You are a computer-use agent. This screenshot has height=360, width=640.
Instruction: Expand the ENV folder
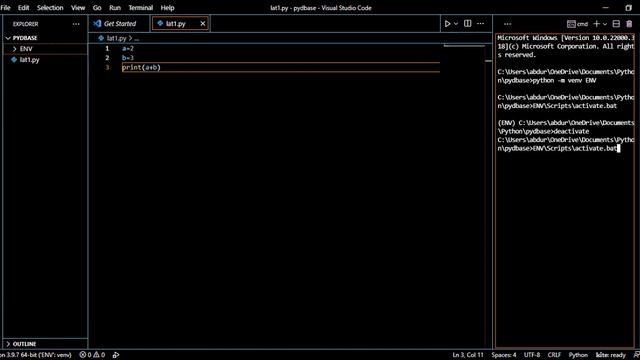coord(45,49)
